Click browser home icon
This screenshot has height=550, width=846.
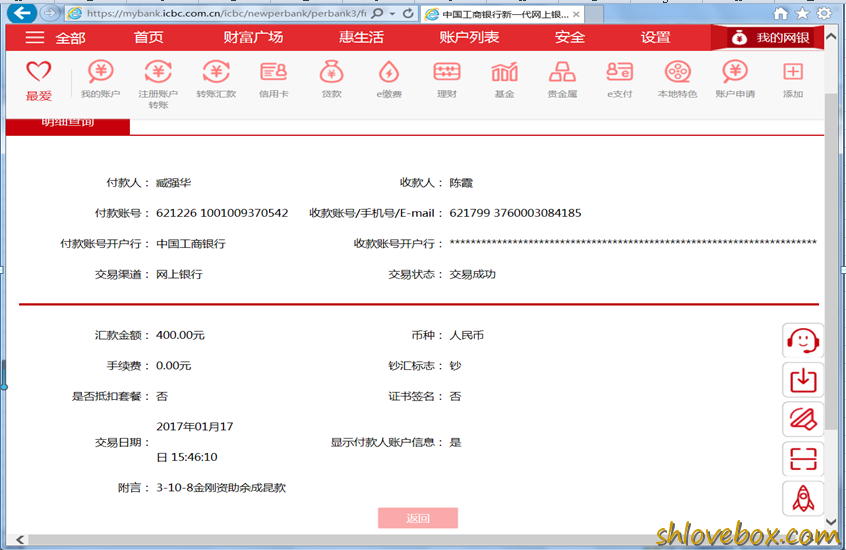pos(781,13)
